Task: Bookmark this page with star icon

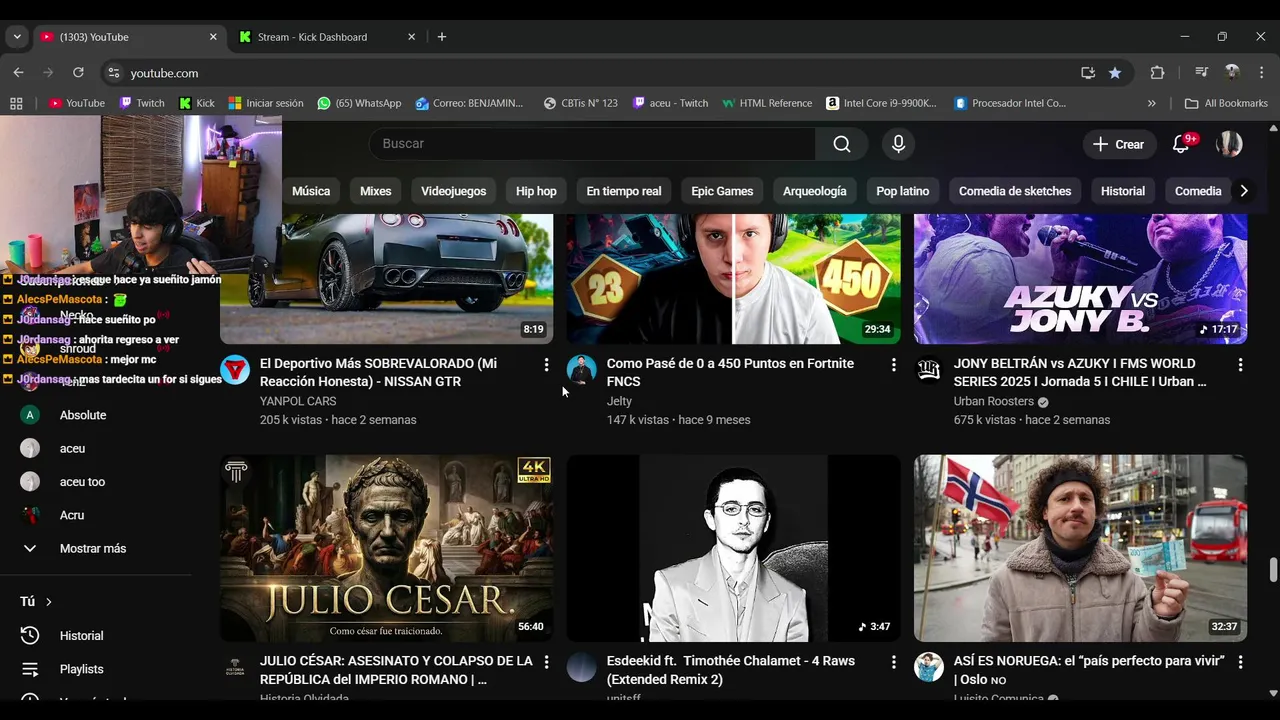Action: [x=1115, y=73]
